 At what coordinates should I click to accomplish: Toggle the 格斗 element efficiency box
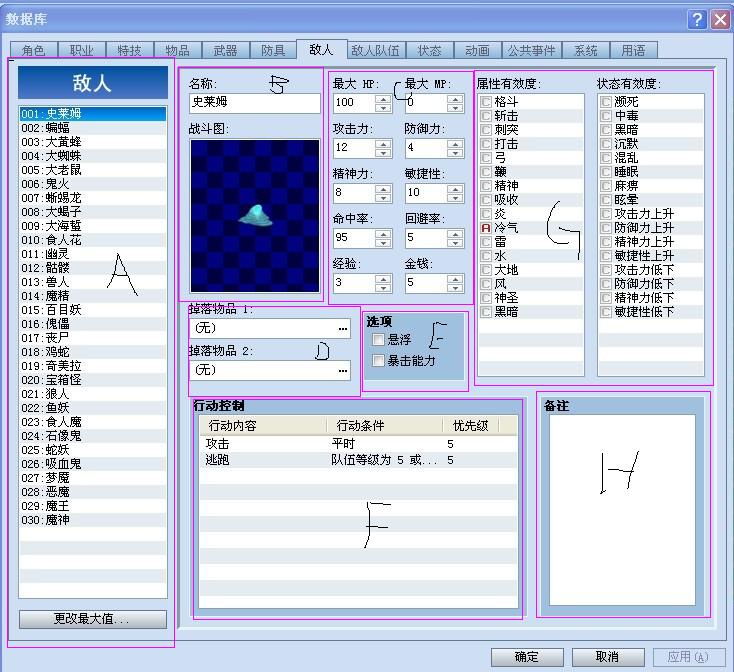486,102
